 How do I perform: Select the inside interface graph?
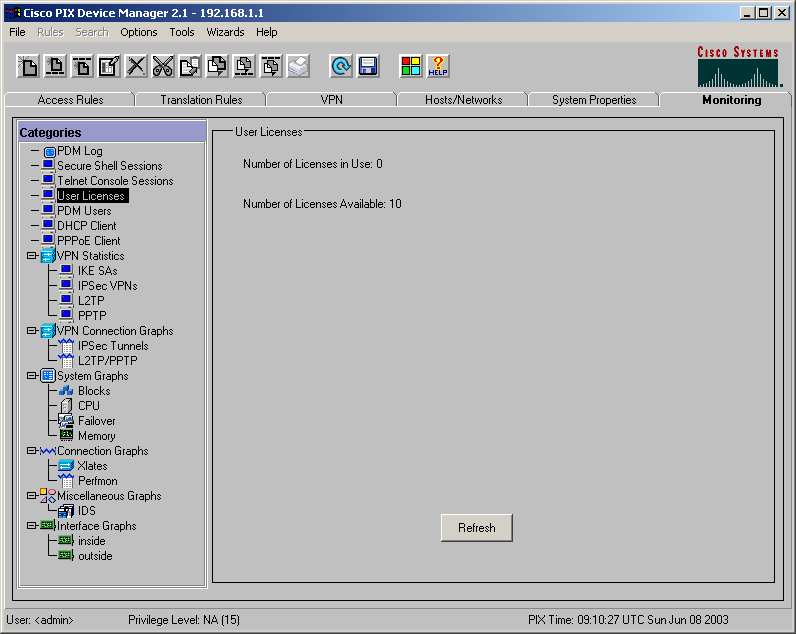tap(91, 541)
